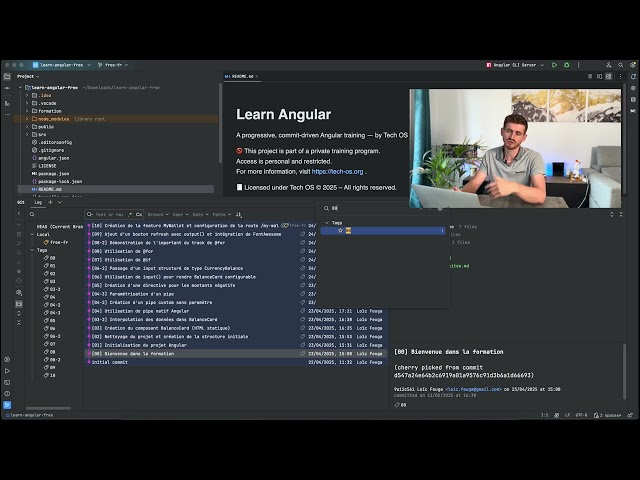Toggle read-only lock icon in status bar
Viewport: 640px width, 480px height.
click(631, 415)
